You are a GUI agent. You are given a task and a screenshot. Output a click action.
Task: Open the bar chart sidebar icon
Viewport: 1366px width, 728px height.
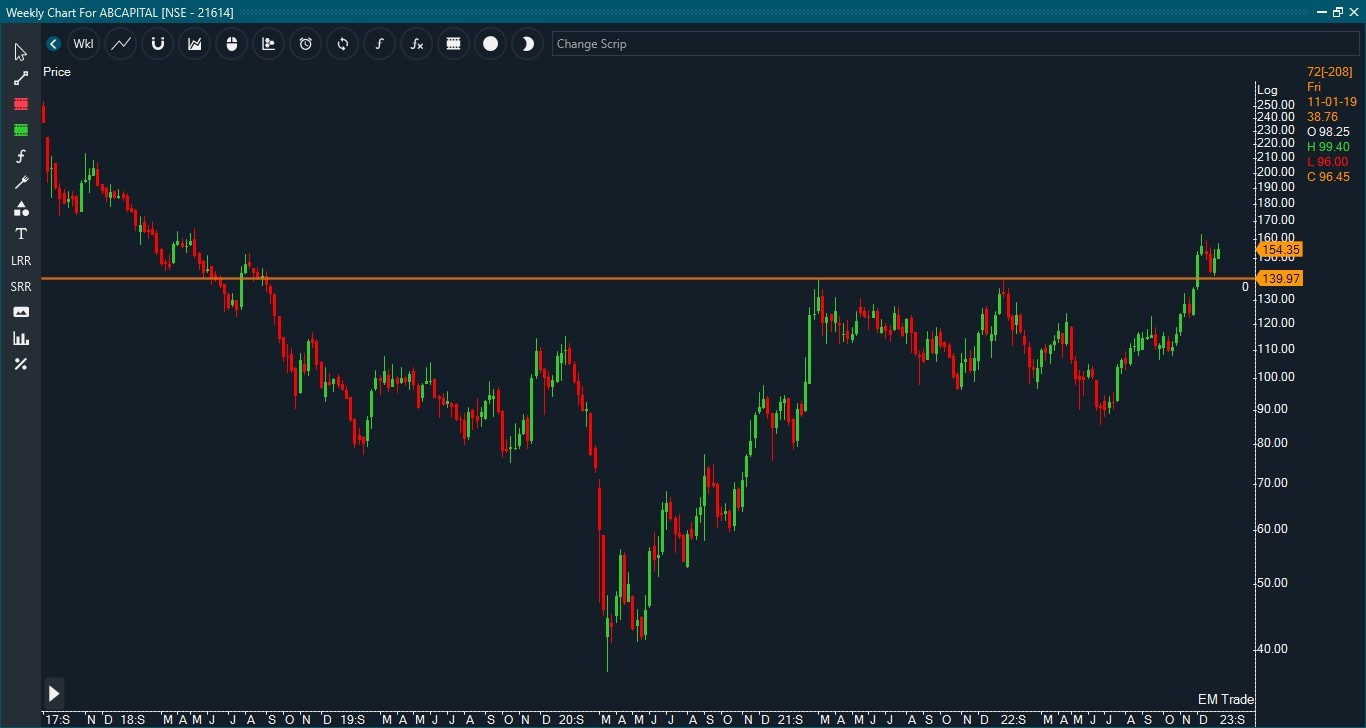point(21,338)
